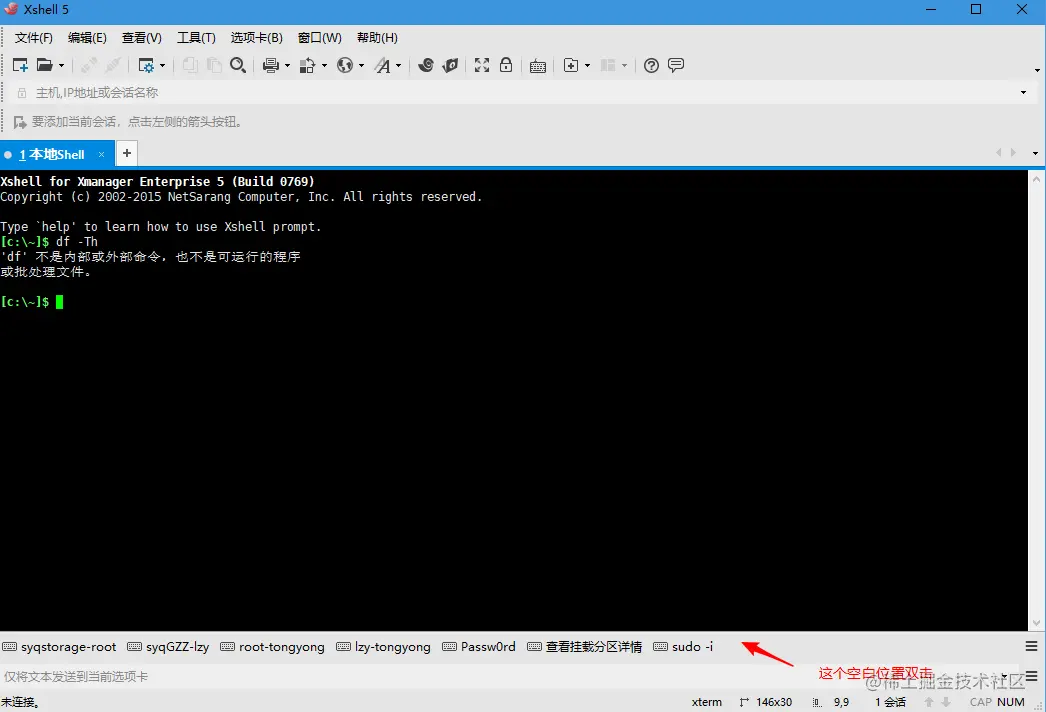Click the keyboard mapping icon
Screen dimensions: 1046x712
[x=538, y=65]
